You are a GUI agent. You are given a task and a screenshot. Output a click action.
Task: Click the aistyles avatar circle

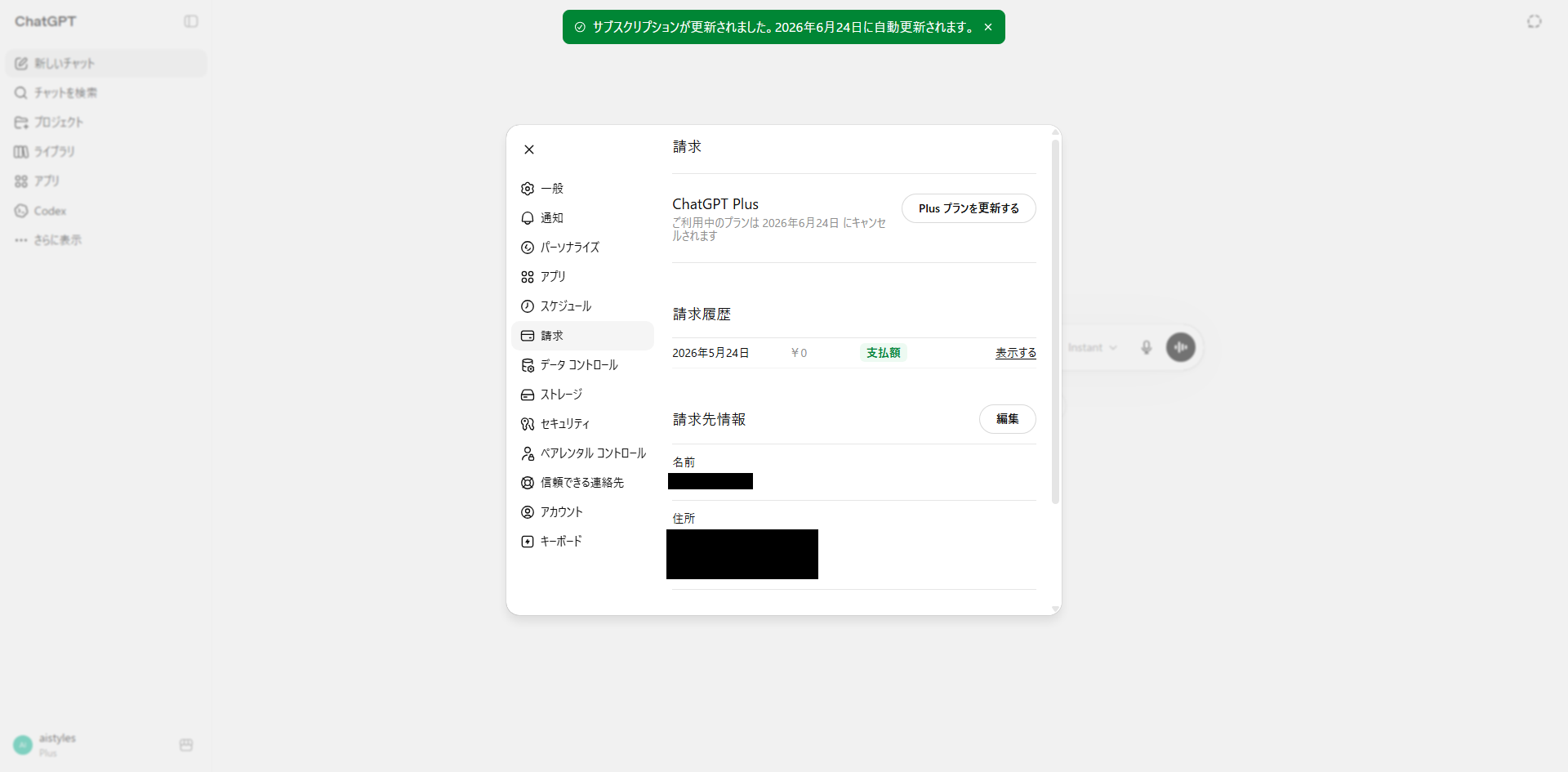(23, 745)
